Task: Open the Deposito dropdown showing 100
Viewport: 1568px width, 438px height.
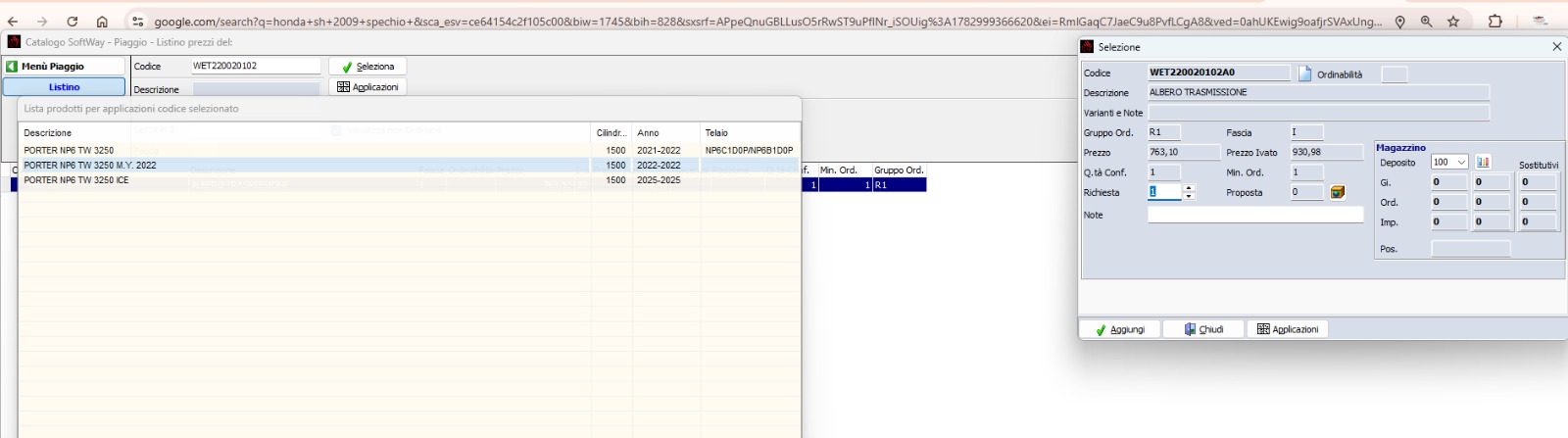Action: pos(1448,162)
